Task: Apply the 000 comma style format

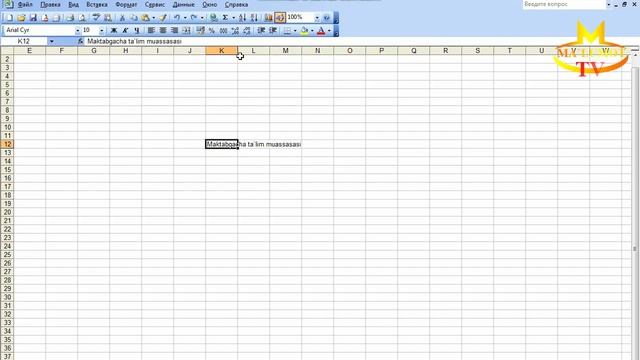Action: pyautogui.click(x=223, y=30)
